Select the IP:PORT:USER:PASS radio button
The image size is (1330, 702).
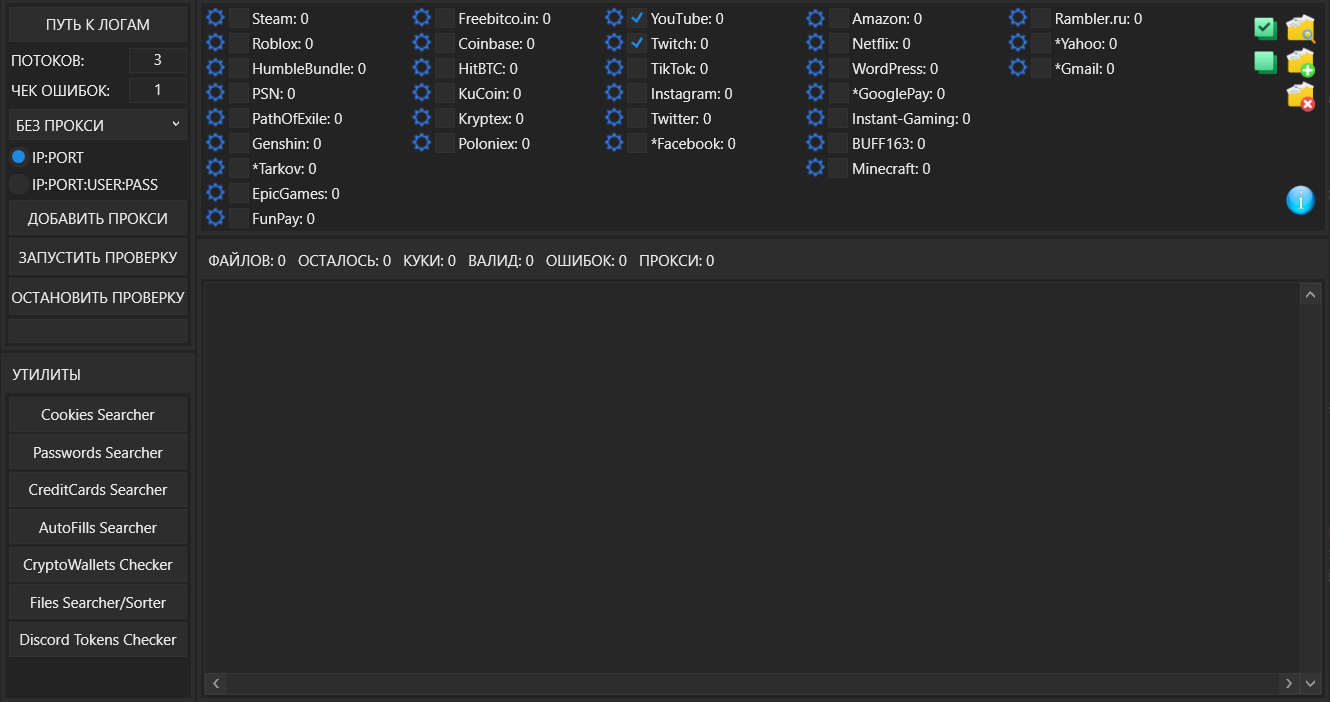pos(18,184)
